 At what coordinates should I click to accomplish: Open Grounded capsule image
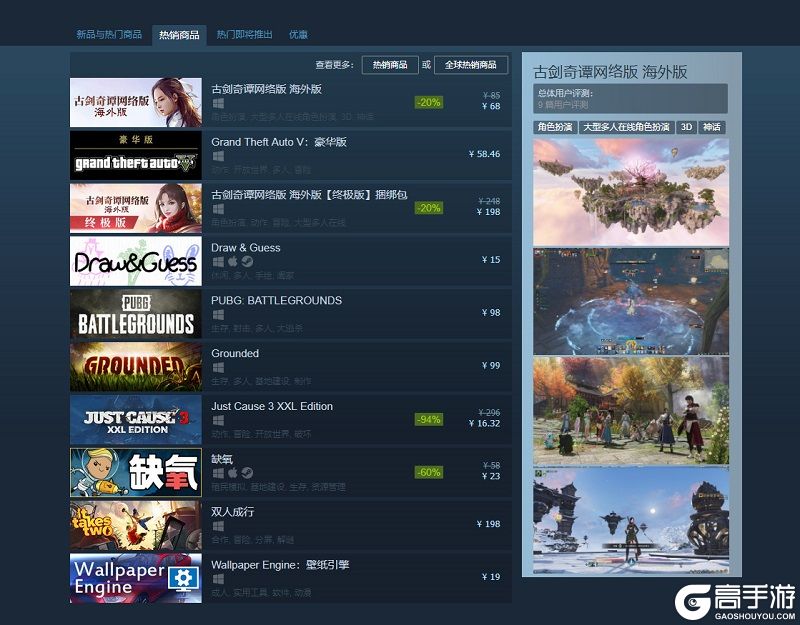(136, 367)
